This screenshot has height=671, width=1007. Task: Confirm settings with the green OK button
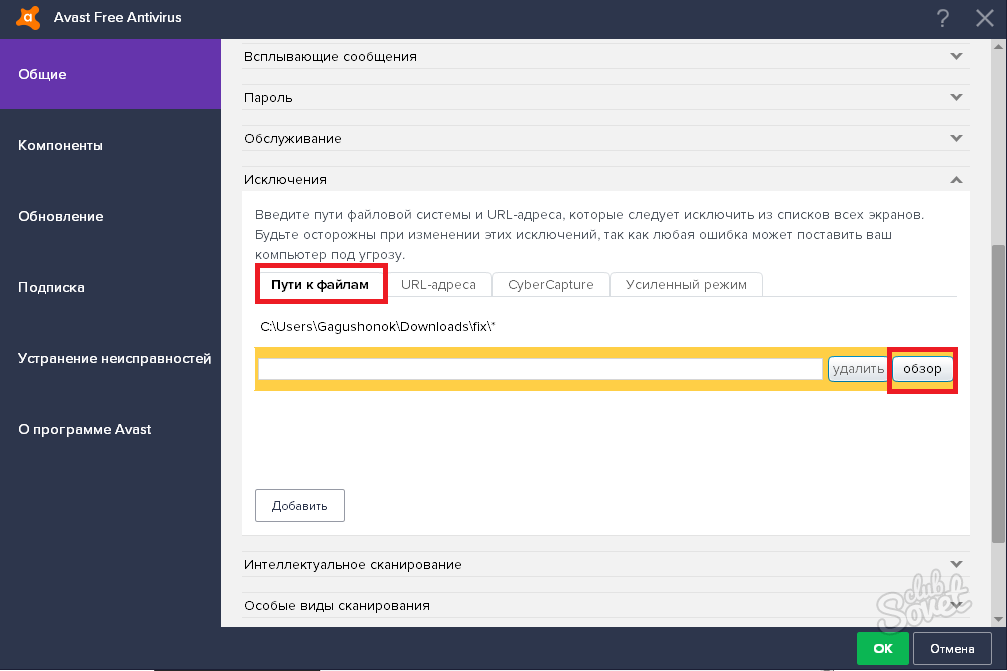point(882,649)
